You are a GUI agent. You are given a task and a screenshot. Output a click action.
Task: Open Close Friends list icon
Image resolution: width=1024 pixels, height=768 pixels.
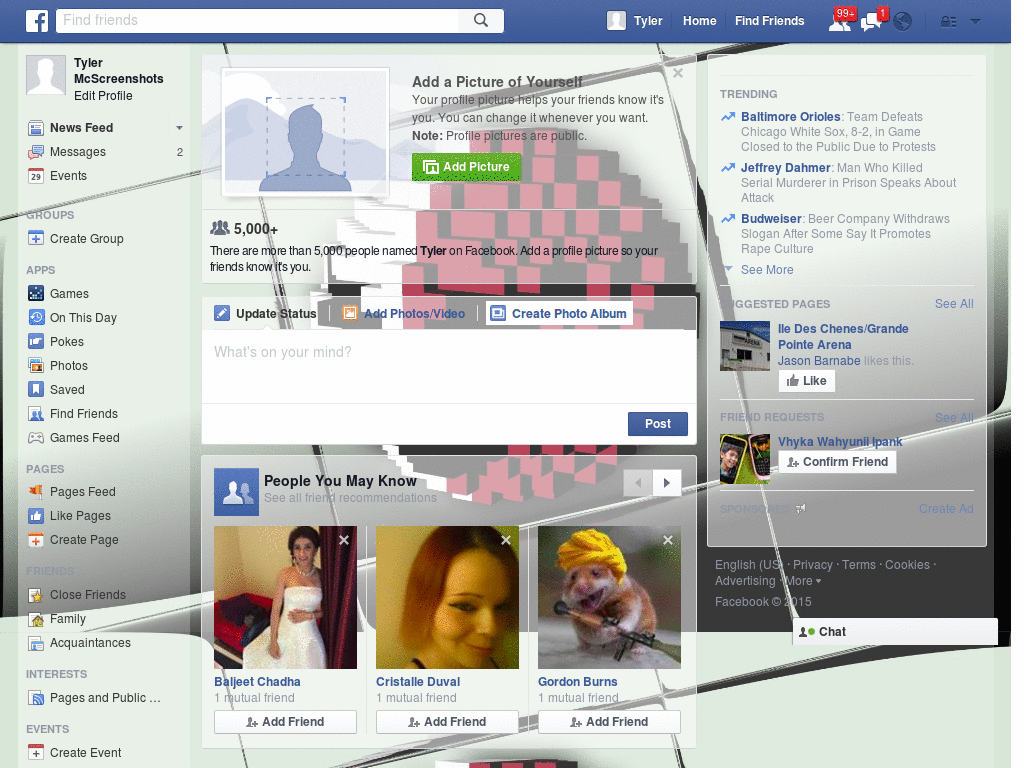coord(36,595)
